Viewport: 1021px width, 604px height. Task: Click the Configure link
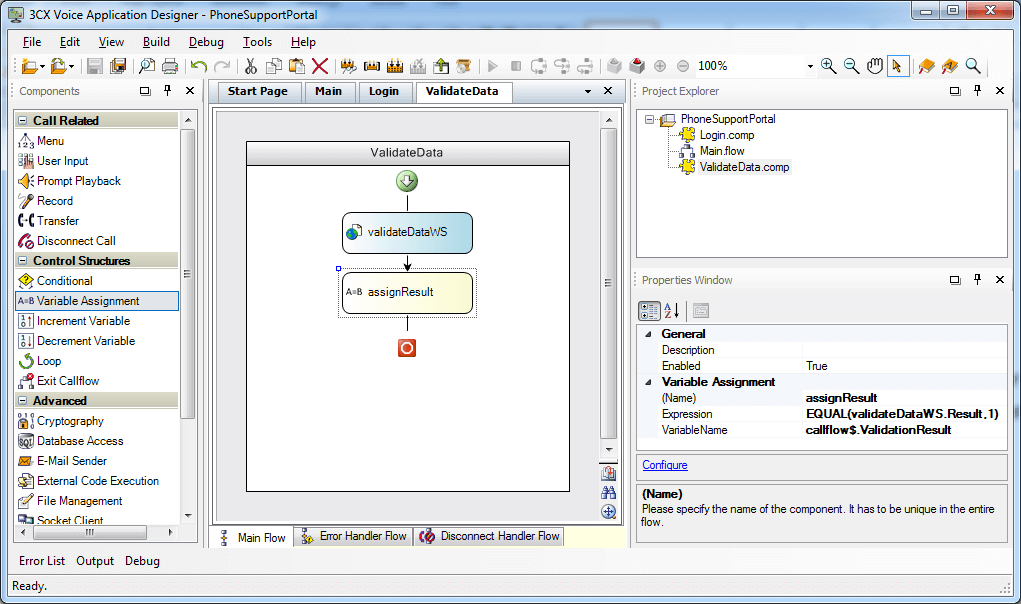coord(665,465)
